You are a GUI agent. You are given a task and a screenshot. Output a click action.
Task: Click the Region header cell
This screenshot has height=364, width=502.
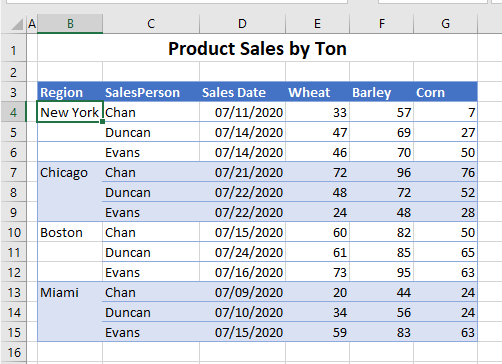[x=70, y=92]
